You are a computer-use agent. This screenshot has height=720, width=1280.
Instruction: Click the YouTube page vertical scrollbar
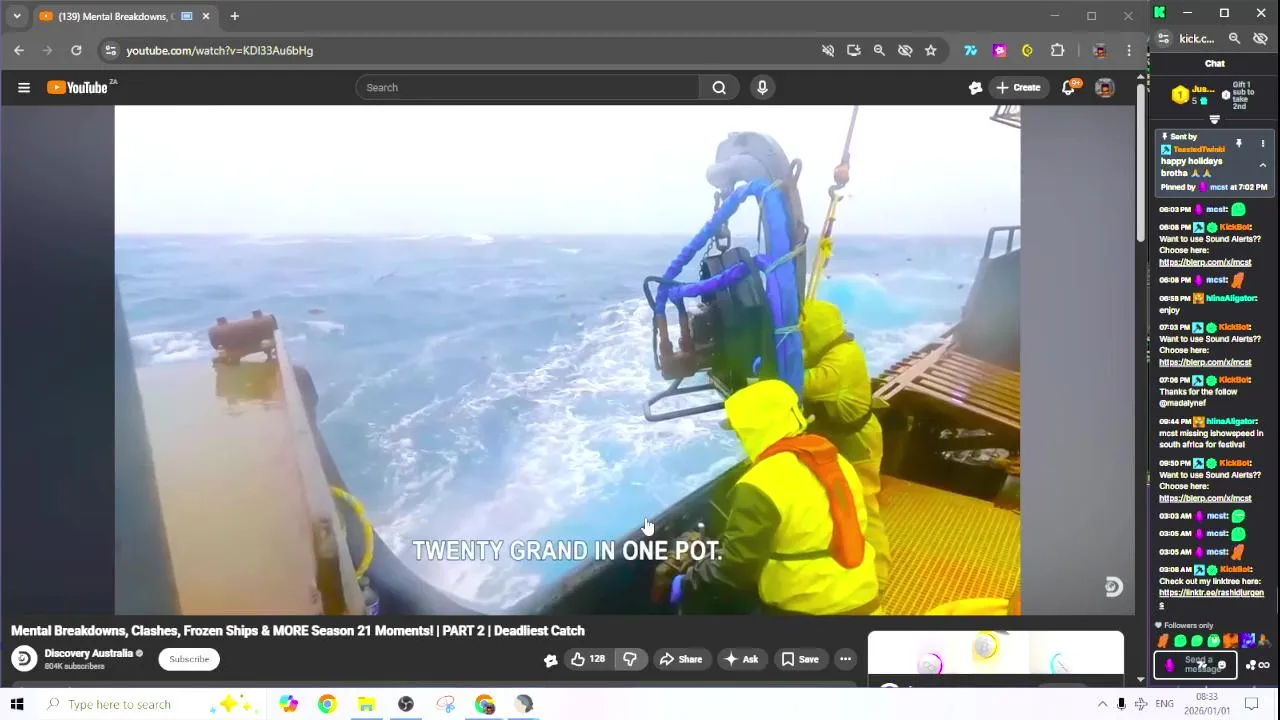click(x=1141, y=160)
